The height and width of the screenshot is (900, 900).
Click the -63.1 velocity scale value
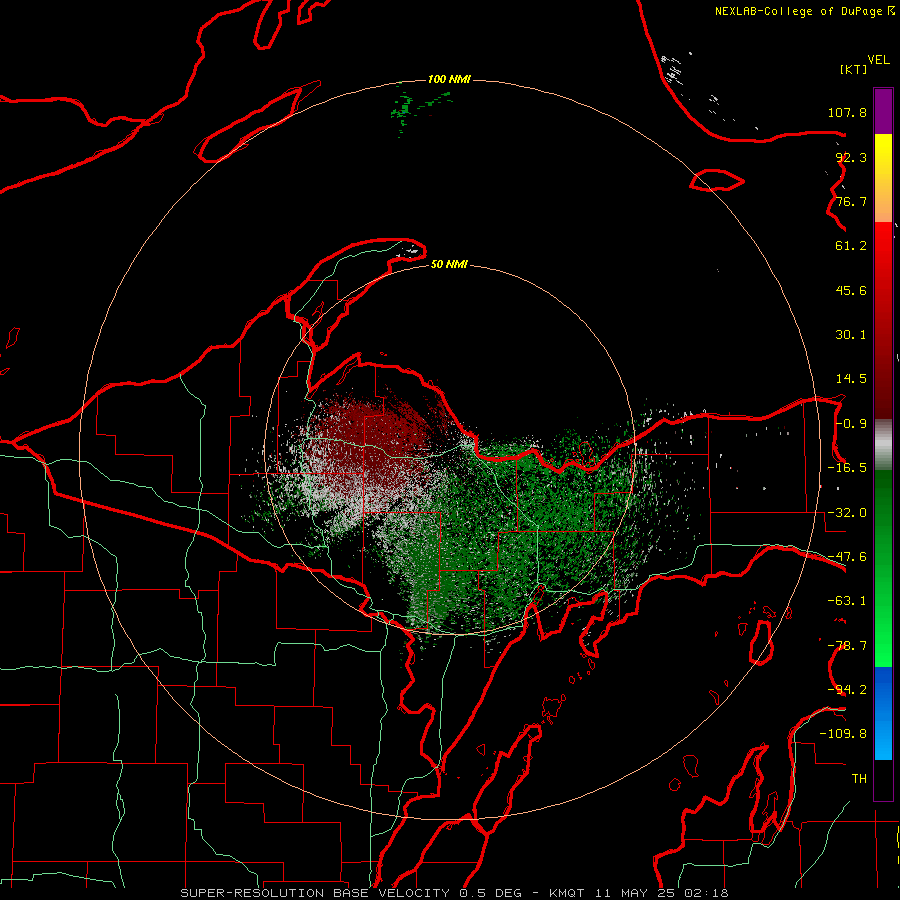847,601
